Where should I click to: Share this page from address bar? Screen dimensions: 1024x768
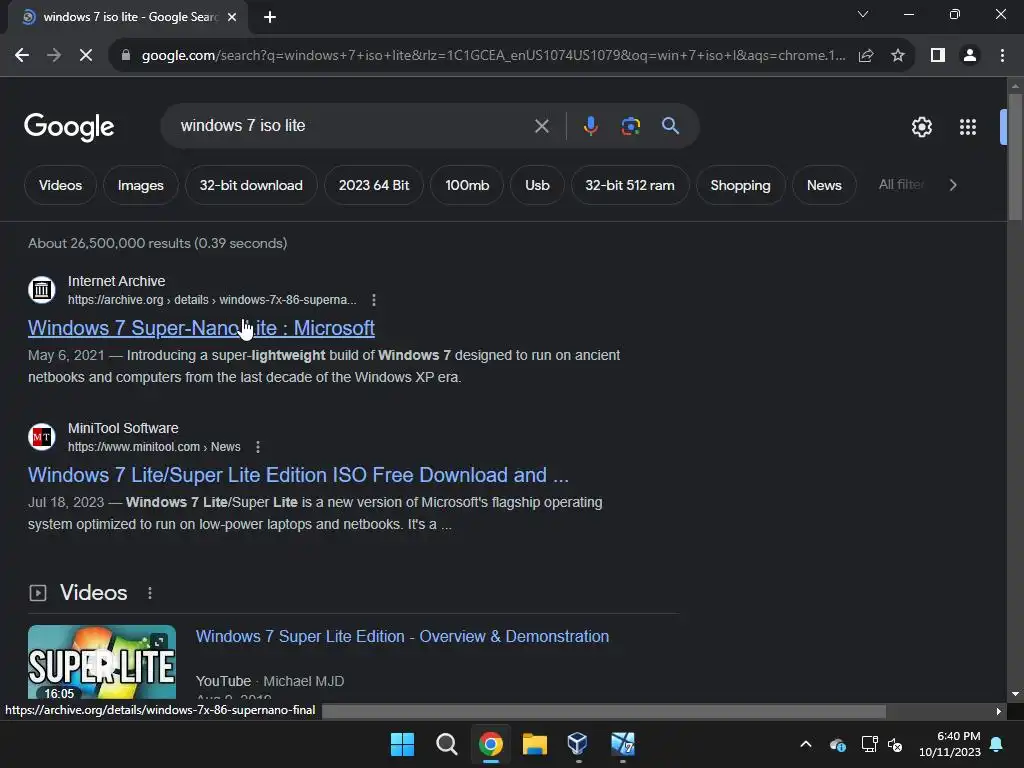pos(866,56)
